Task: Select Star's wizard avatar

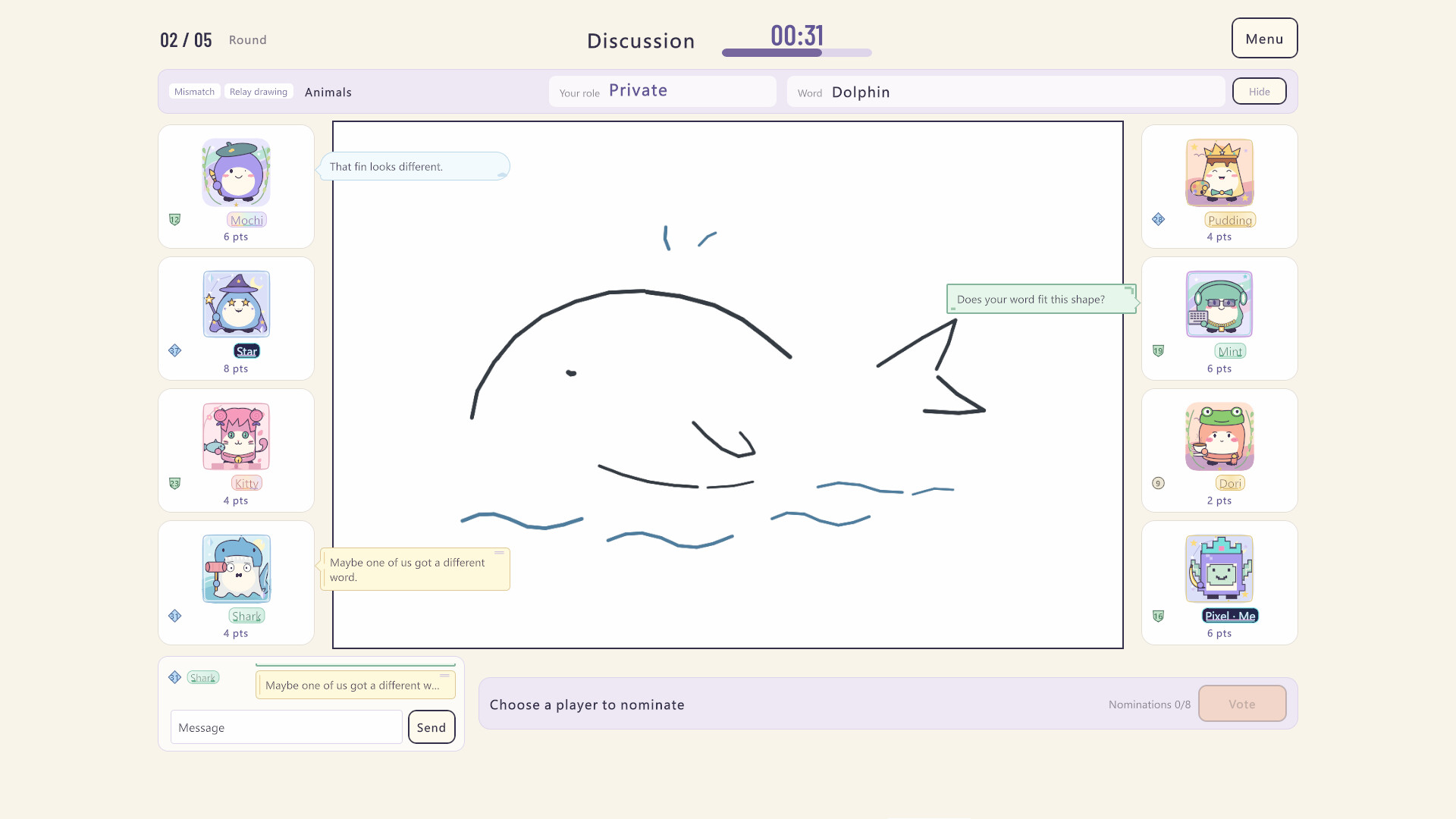Action: pos(236,304)
